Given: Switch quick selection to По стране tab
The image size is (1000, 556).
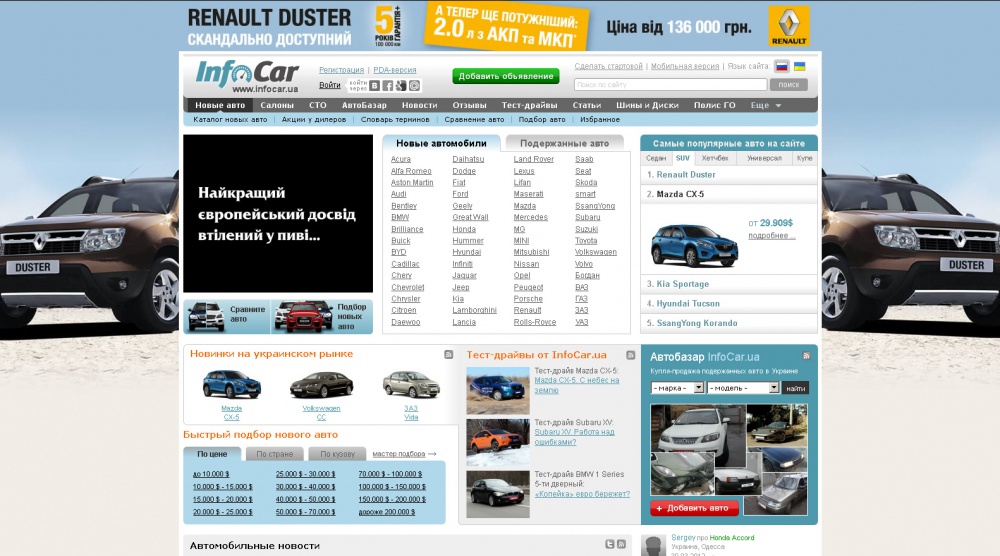Looking at the screenshot, I should pos(274,454).
